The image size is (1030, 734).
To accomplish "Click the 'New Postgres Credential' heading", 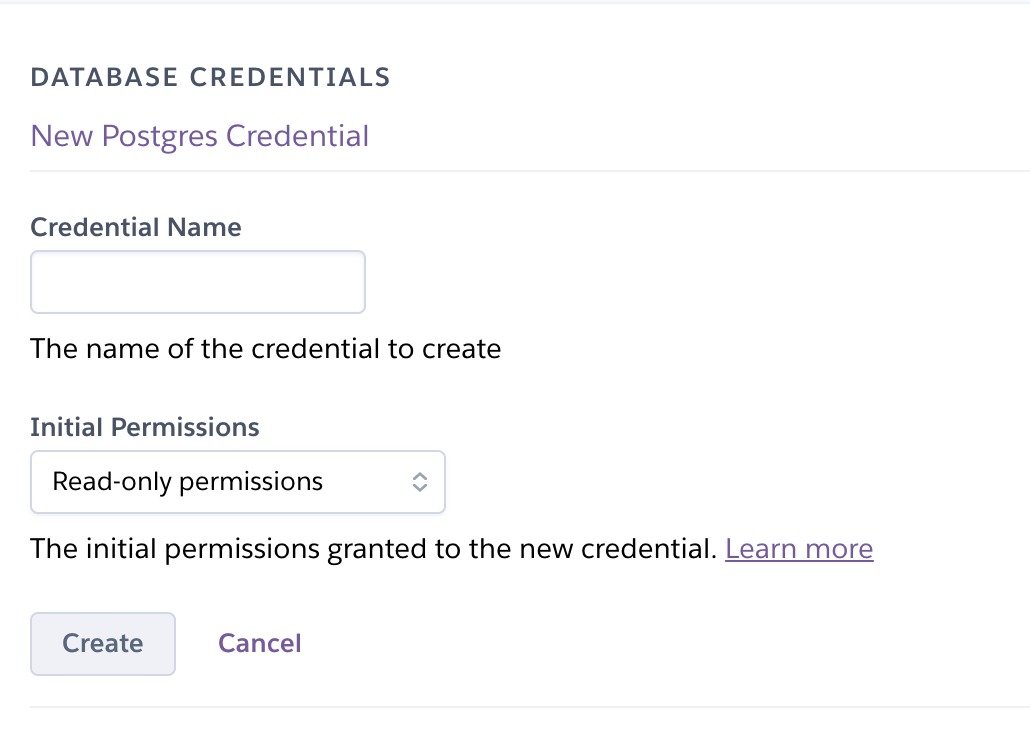I will (200, 136).
